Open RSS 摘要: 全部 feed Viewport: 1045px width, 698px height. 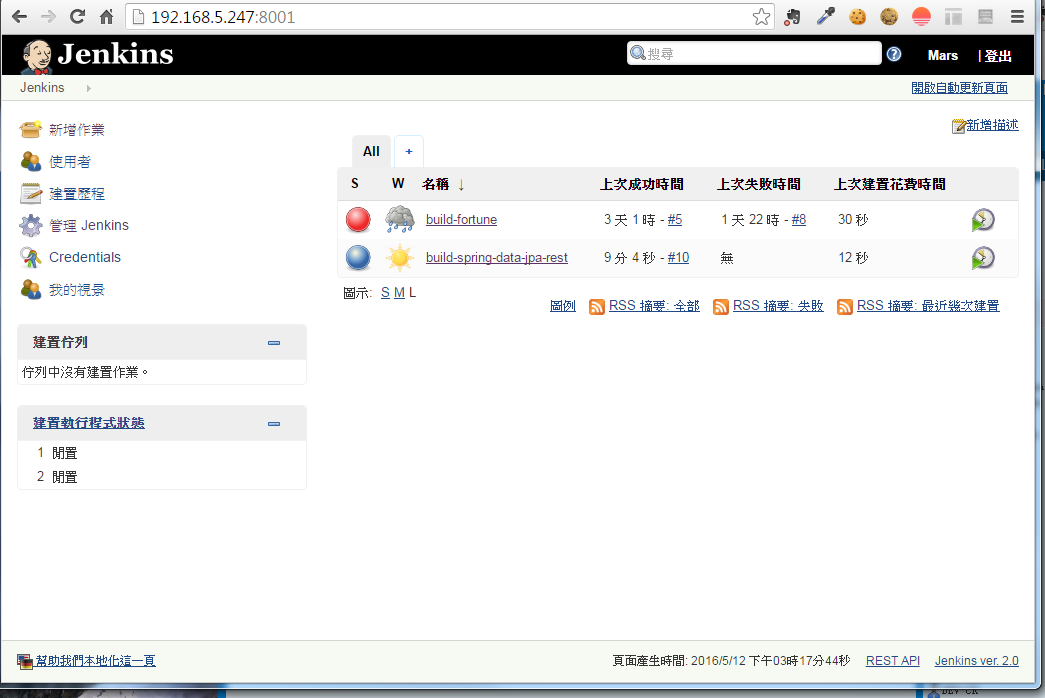pyautogui.click(x=654, y=306)
